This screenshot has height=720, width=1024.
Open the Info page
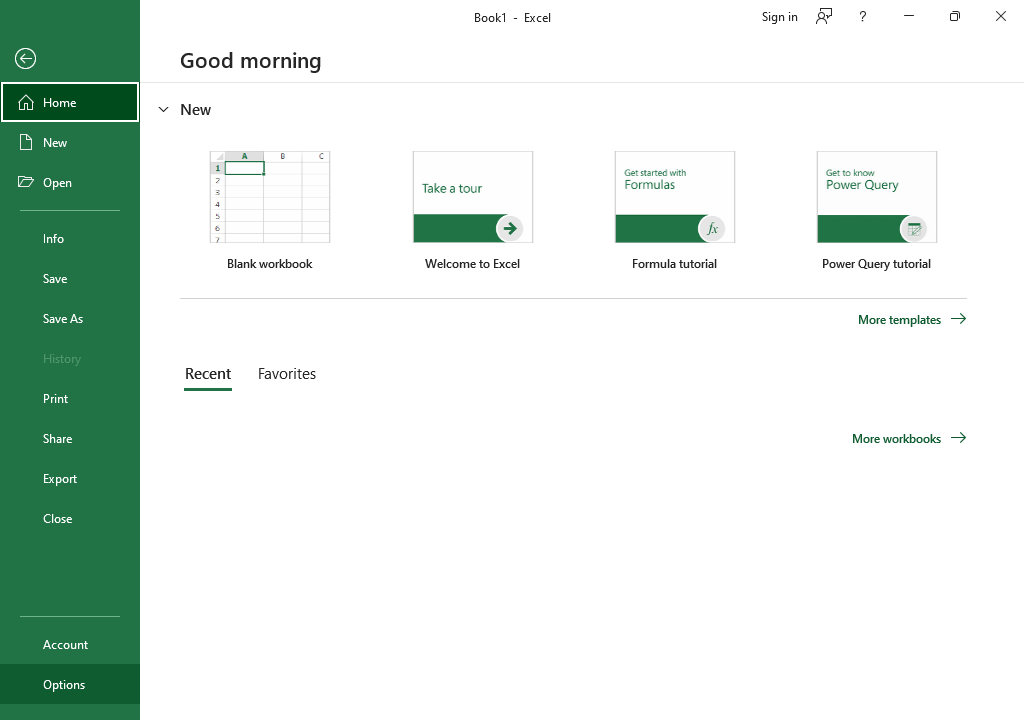70,238
